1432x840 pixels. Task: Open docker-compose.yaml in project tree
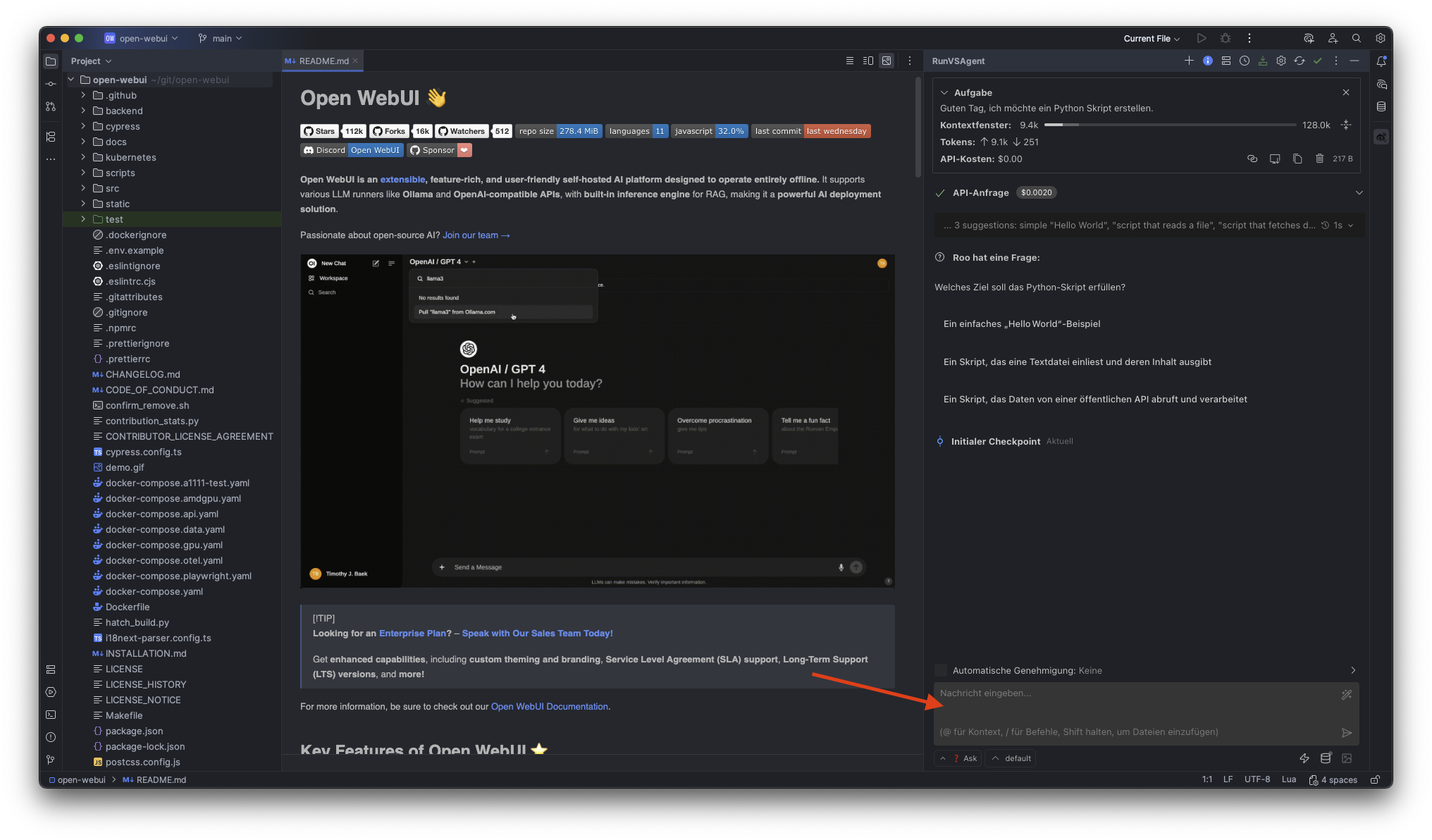click(154, 591)
